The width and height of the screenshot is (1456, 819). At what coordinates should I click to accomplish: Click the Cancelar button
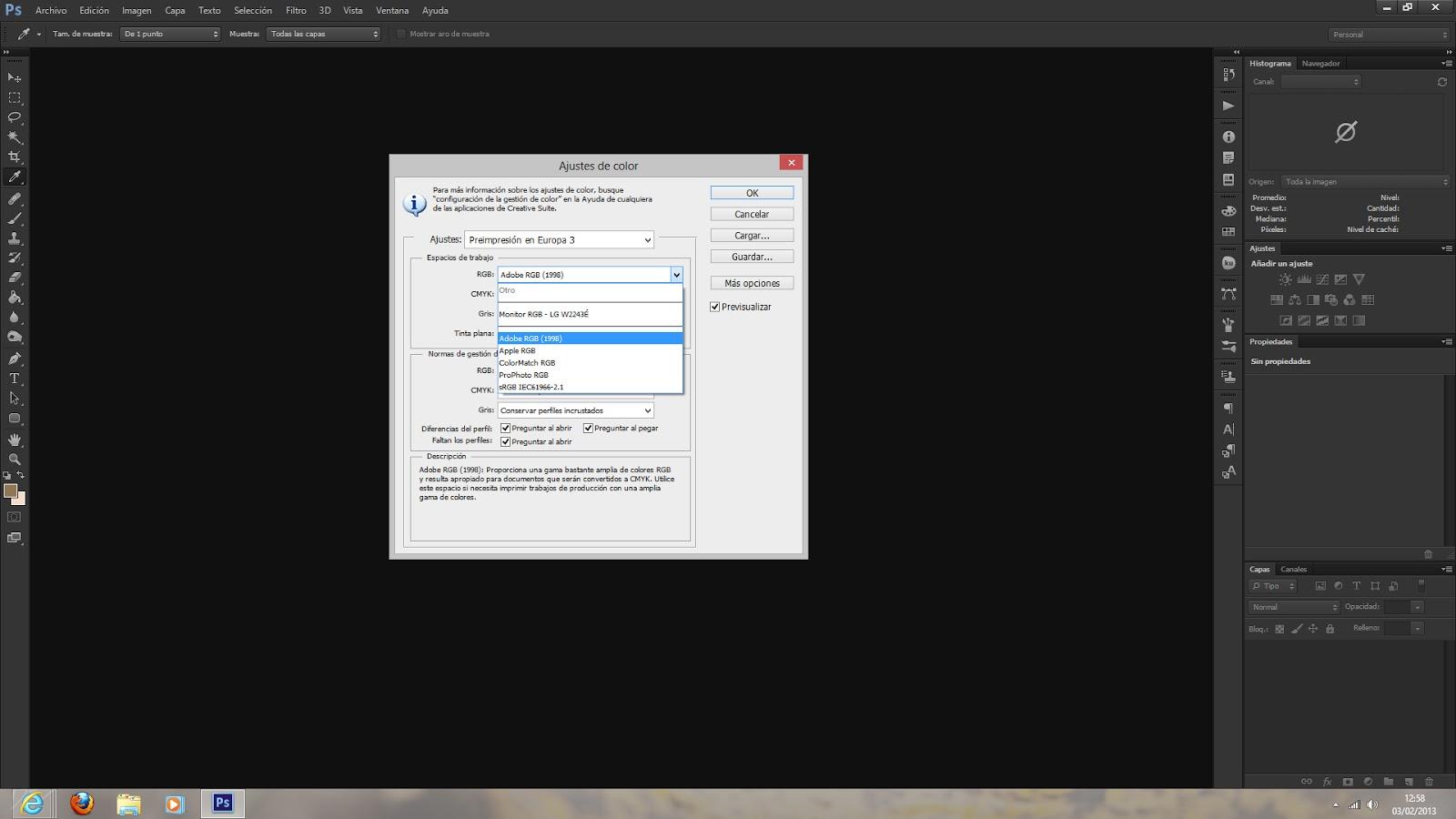(752, 214)
